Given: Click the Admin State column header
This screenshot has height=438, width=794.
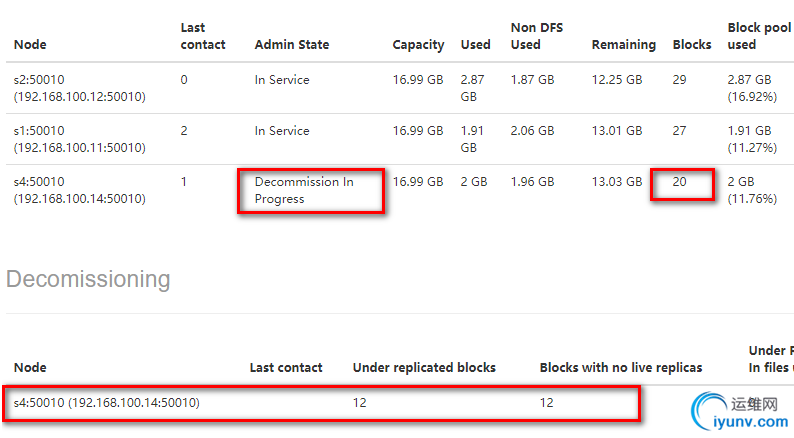Looking at the screenshot, I should pyautogui.click(x=291, y=44).
